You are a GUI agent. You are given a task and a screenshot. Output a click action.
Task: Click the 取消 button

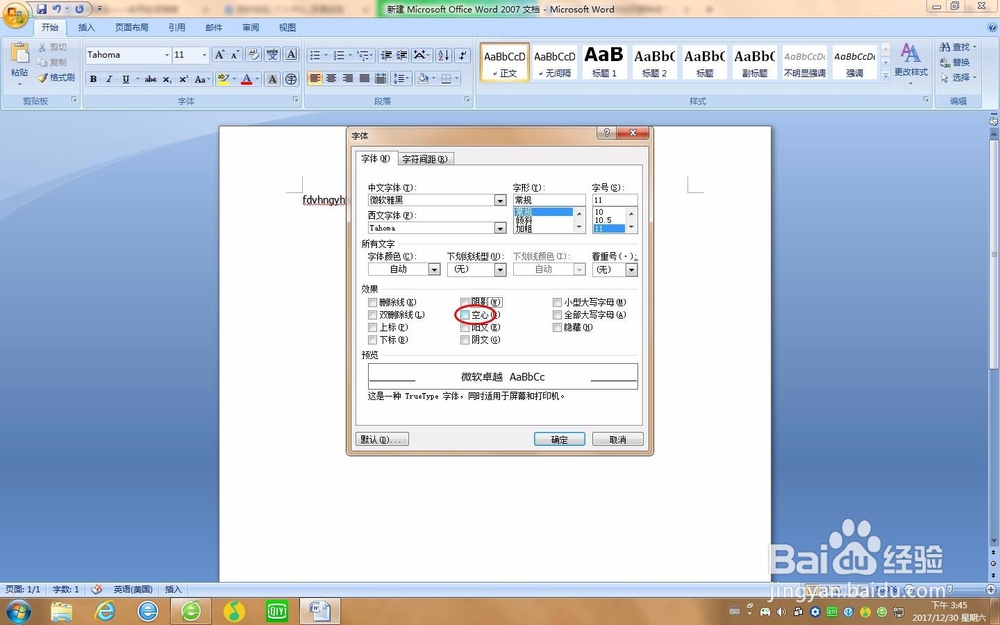(618, 439)
